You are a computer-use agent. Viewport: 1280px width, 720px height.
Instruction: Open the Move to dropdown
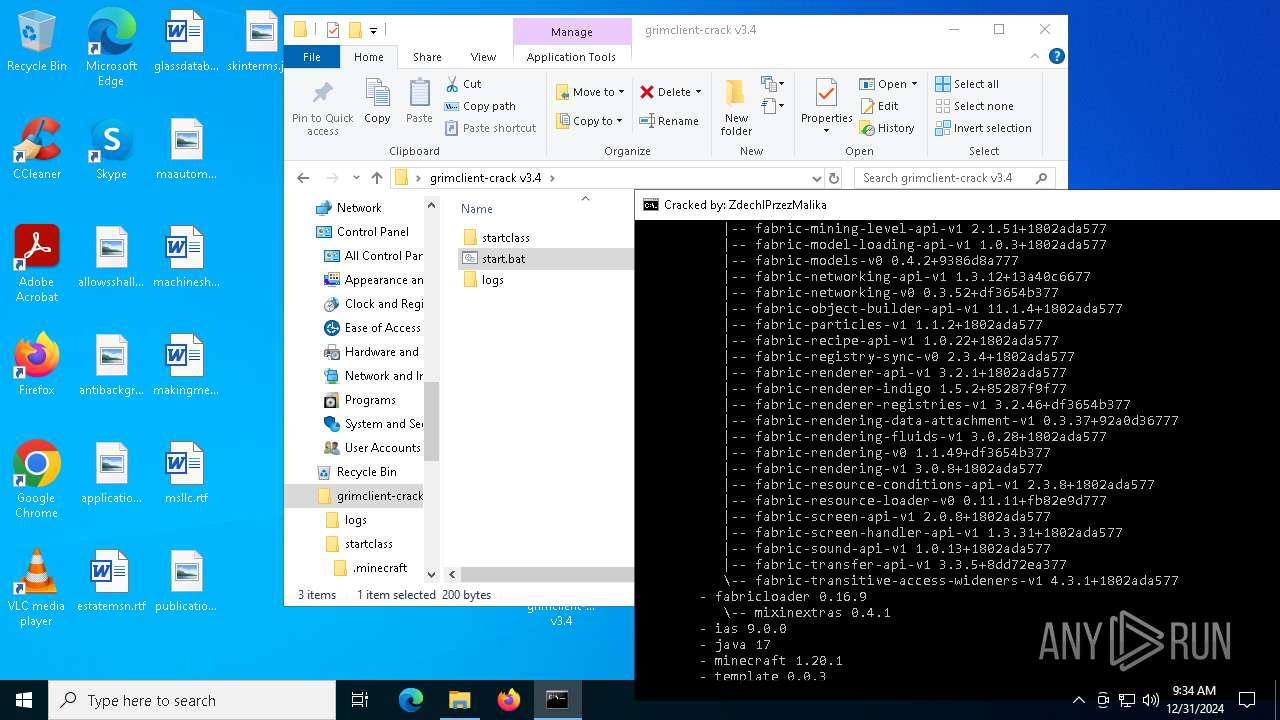tap(590, 92)
